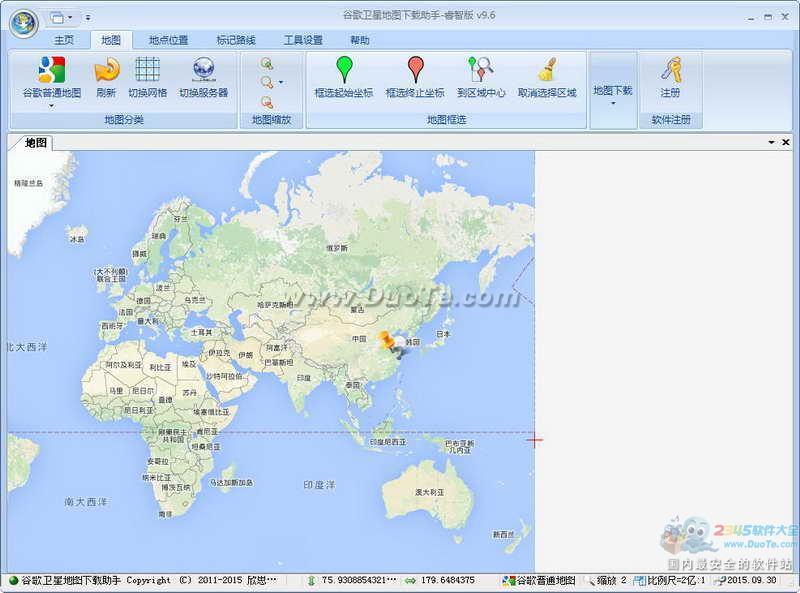Image resolution: width=800 pixels, height=593 pixels.
Task: Click the 刷新 refresh icon
Action: tap(106, 69)
